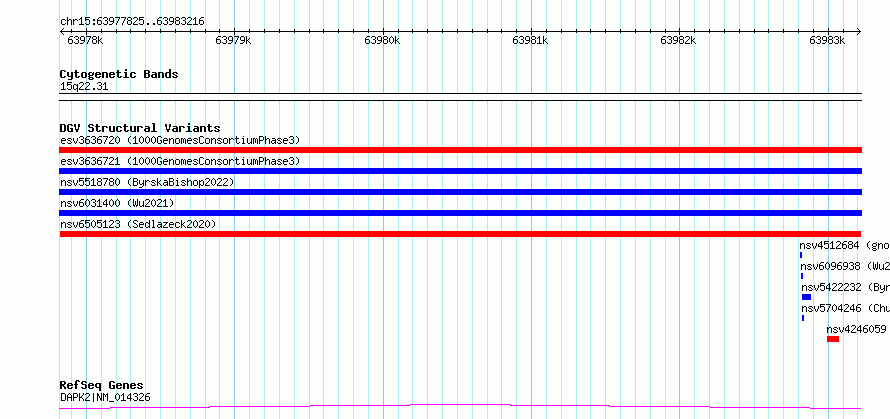Select the nsv4246059 variant label

point(857,329)
